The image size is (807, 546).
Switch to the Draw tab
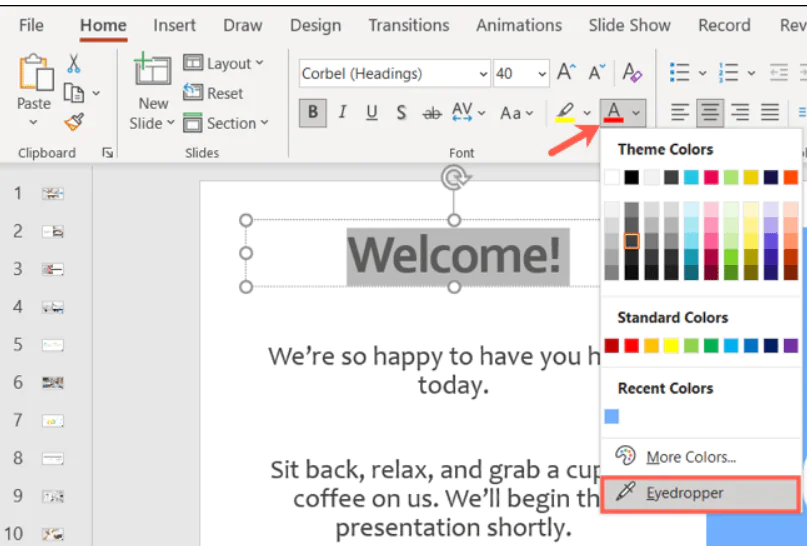tap(243, 25)
